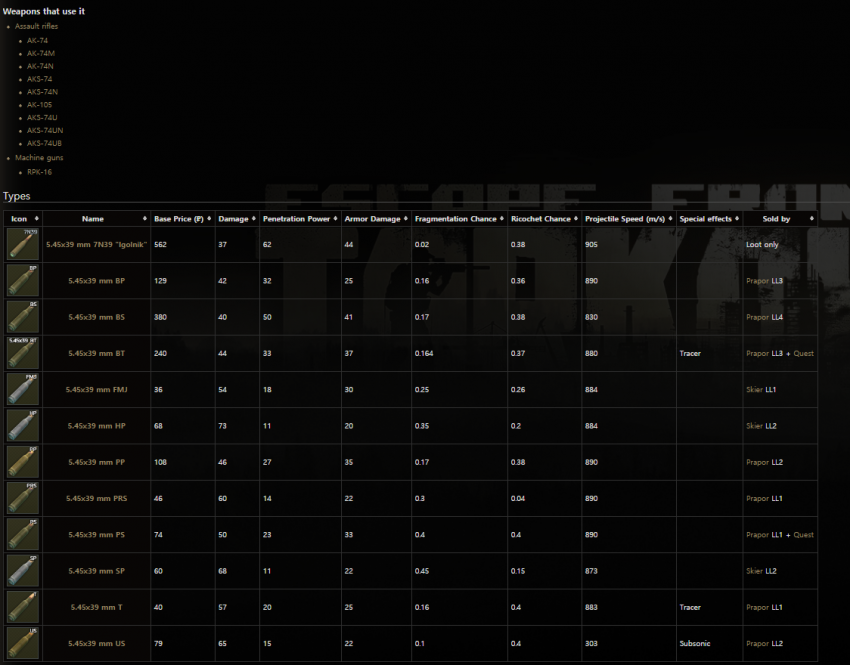Open the RPK-16 machine gun link
Screen dimensions: 850x665
[x=39, y=172]
